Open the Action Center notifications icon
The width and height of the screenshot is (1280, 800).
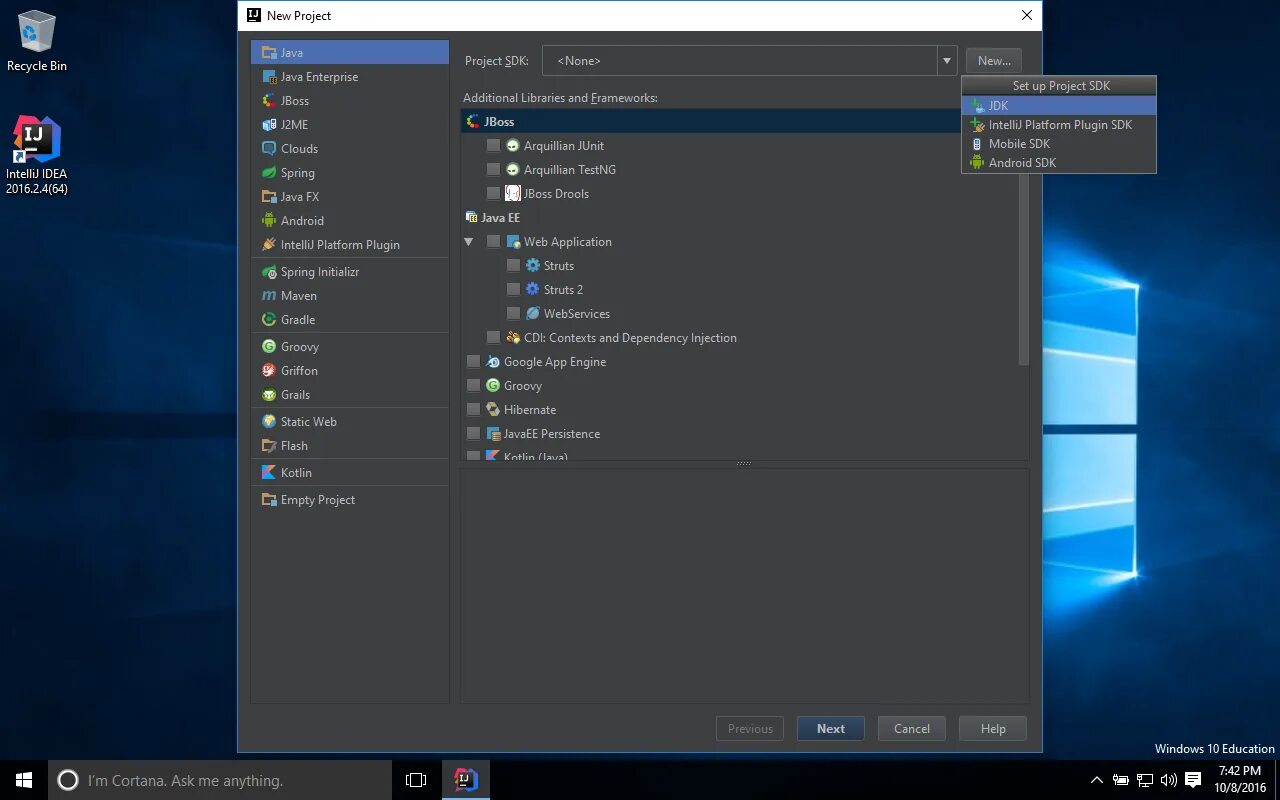pos(1192,780)
